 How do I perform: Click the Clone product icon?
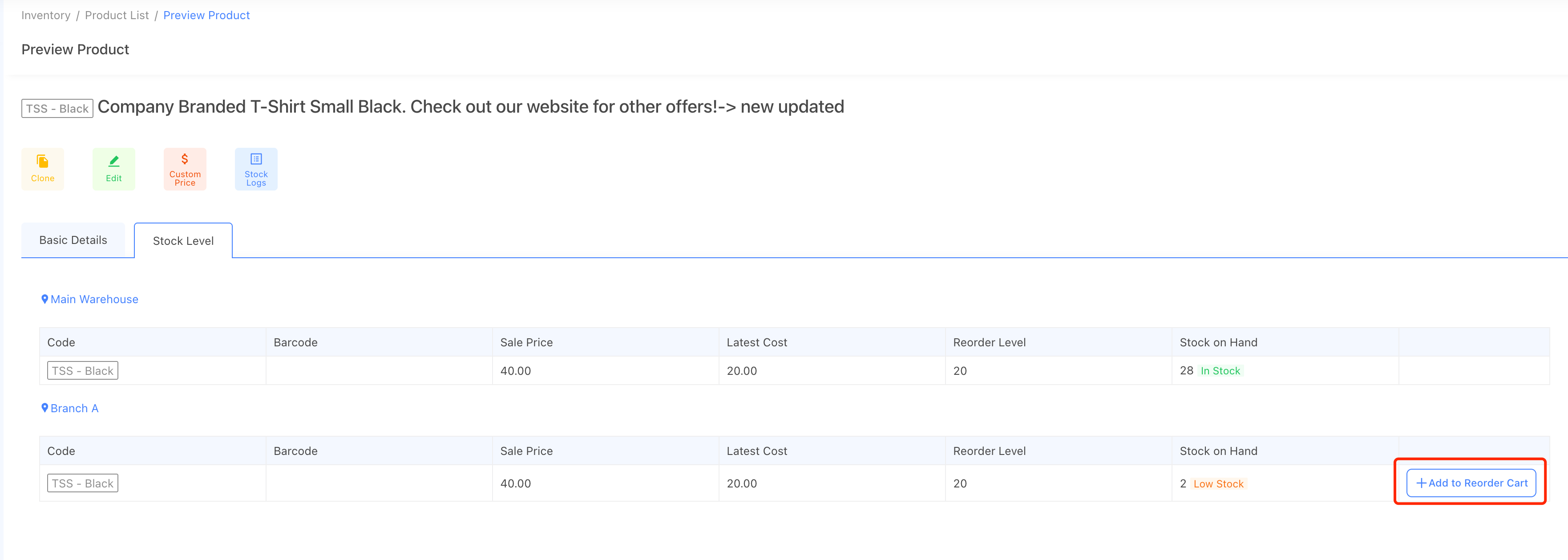click(42, 161)
